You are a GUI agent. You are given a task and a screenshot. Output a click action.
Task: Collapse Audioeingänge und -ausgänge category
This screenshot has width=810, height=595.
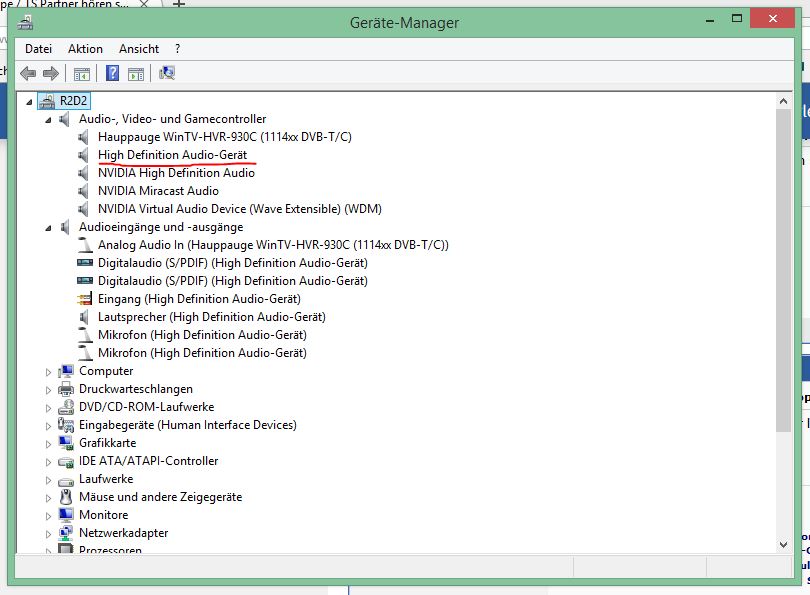pyautogui.click(x=48, y=228)
